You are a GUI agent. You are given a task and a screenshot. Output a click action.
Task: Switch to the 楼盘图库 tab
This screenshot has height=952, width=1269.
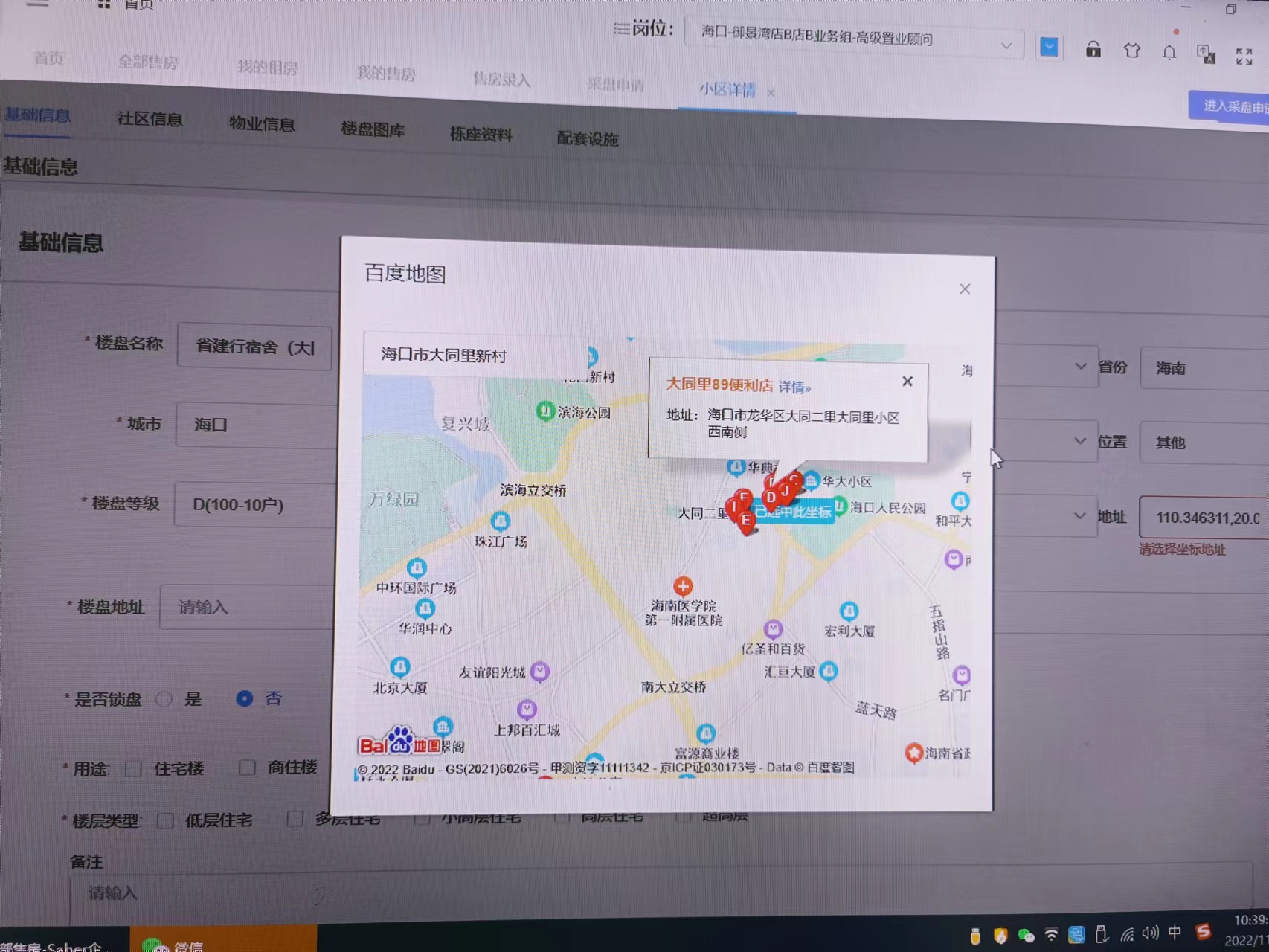[373, 129]
